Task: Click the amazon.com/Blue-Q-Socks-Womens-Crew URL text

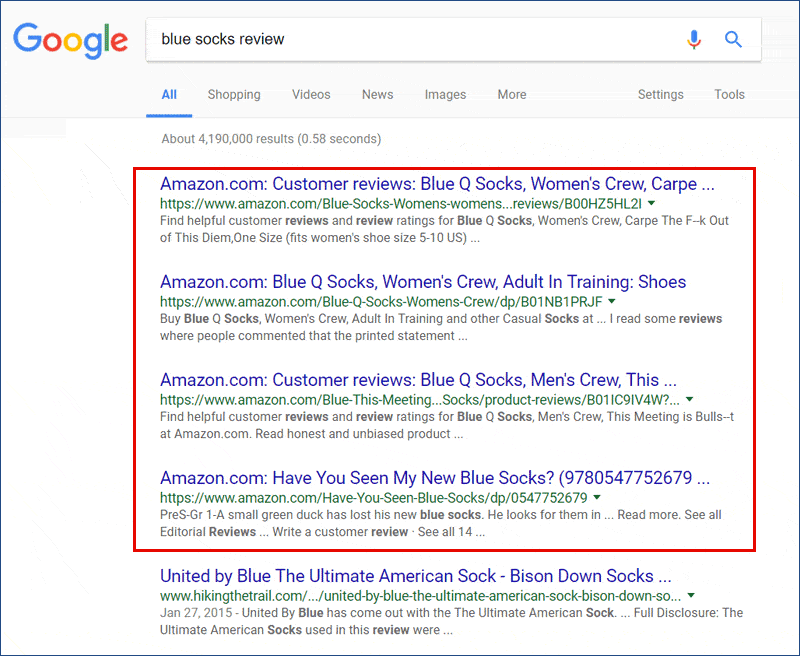Action: [x=381, y=301]
